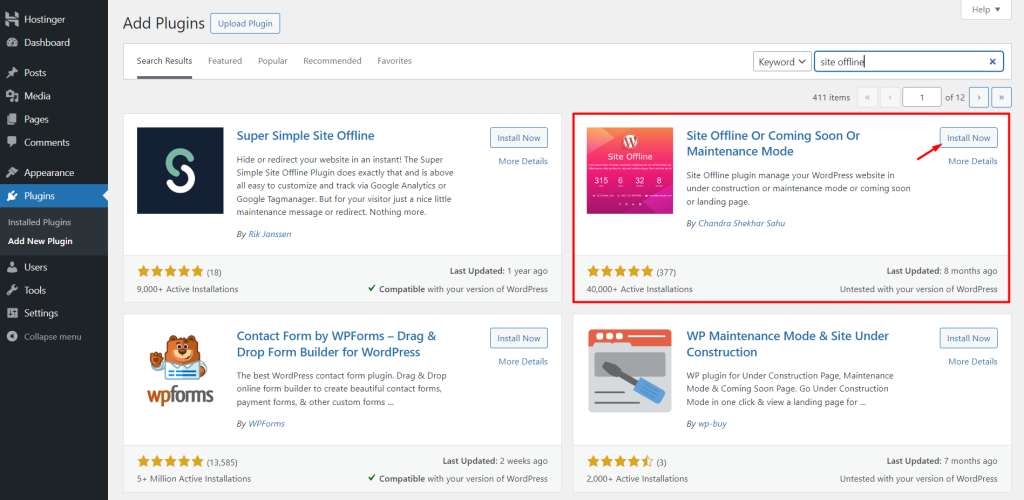
Task: Click the Settings sliders icon
Action: point(12,313)
